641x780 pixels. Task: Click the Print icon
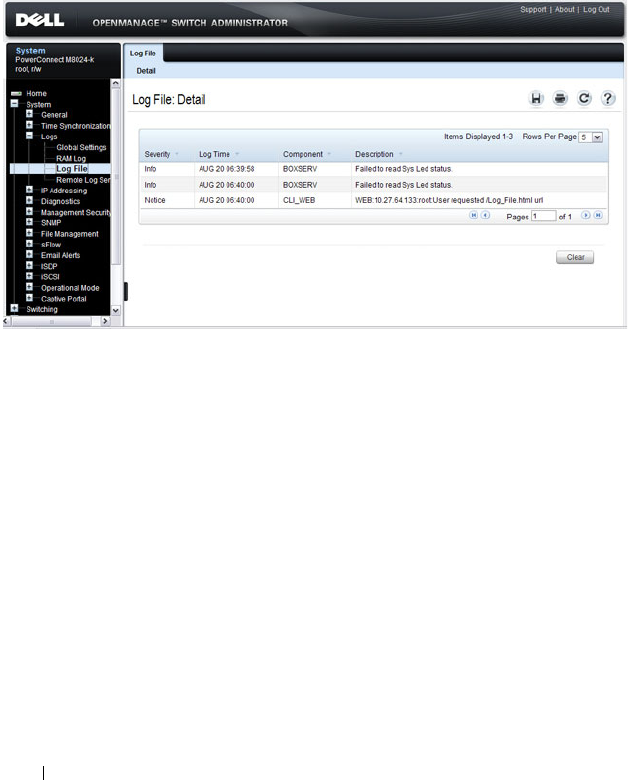[x=560, y=98]
